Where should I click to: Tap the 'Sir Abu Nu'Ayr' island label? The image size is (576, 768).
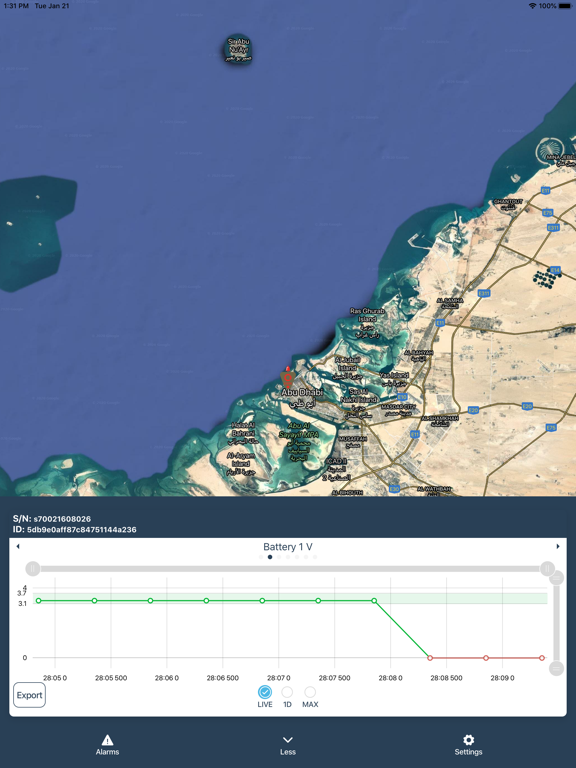tap(239, 49)
